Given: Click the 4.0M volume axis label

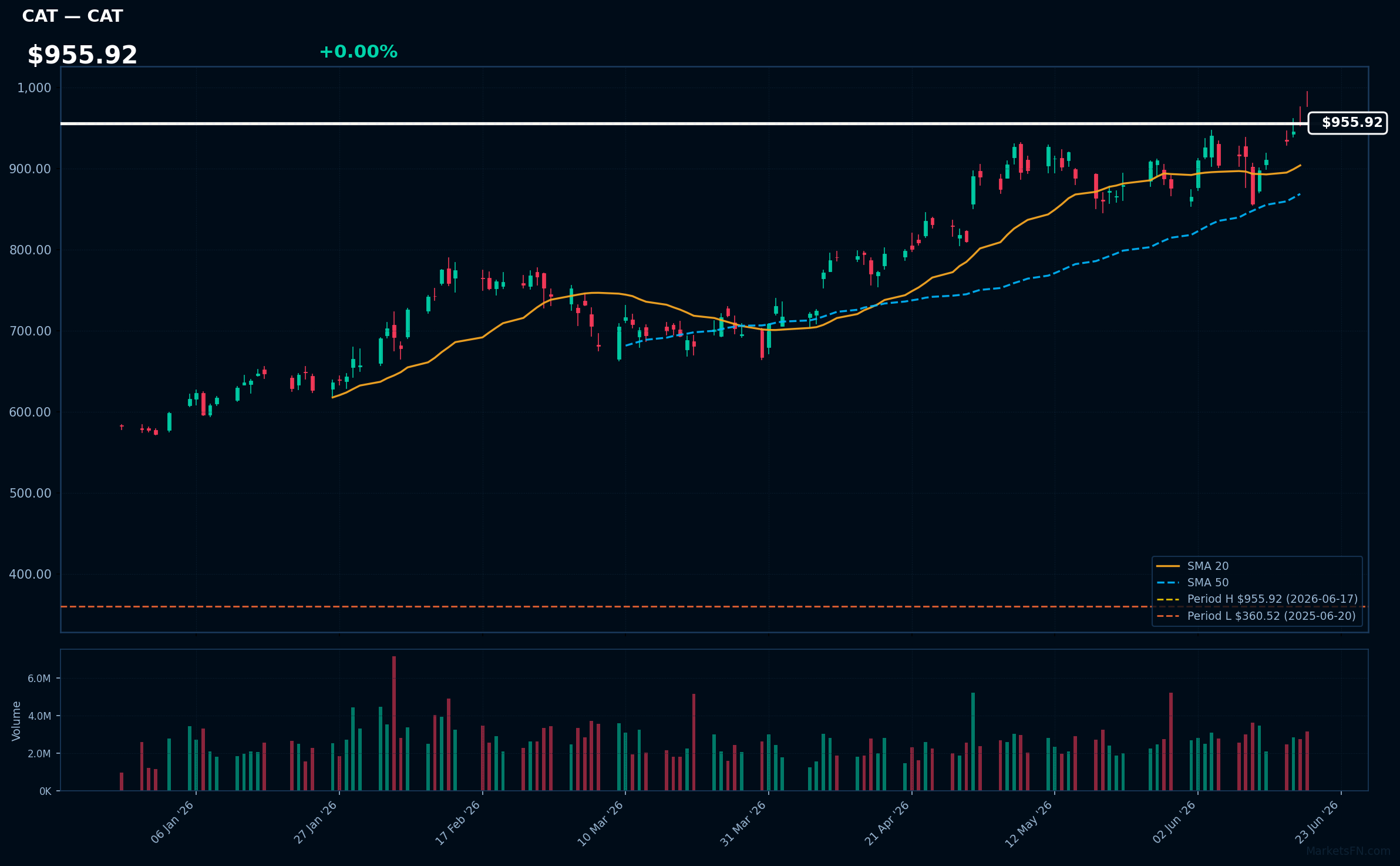Looking at the screenshot, I should 39,716.
